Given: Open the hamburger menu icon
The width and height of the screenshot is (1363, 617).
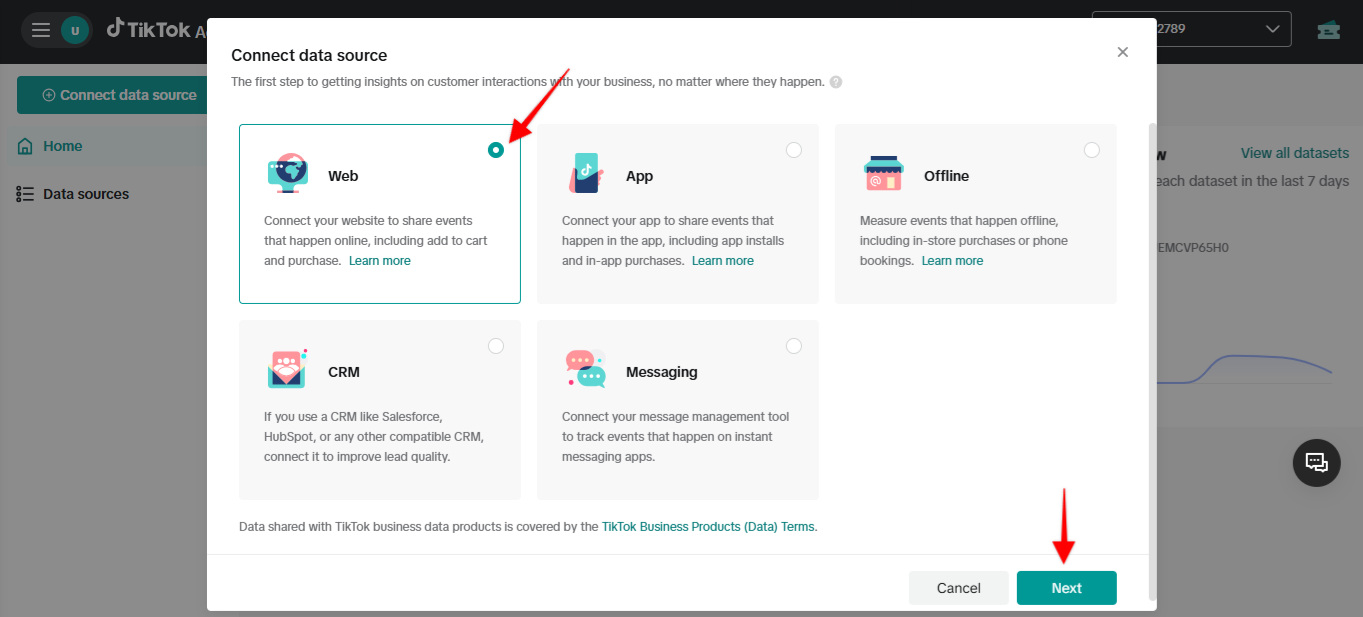Looking at the screenshot, I should coord(41,30).
